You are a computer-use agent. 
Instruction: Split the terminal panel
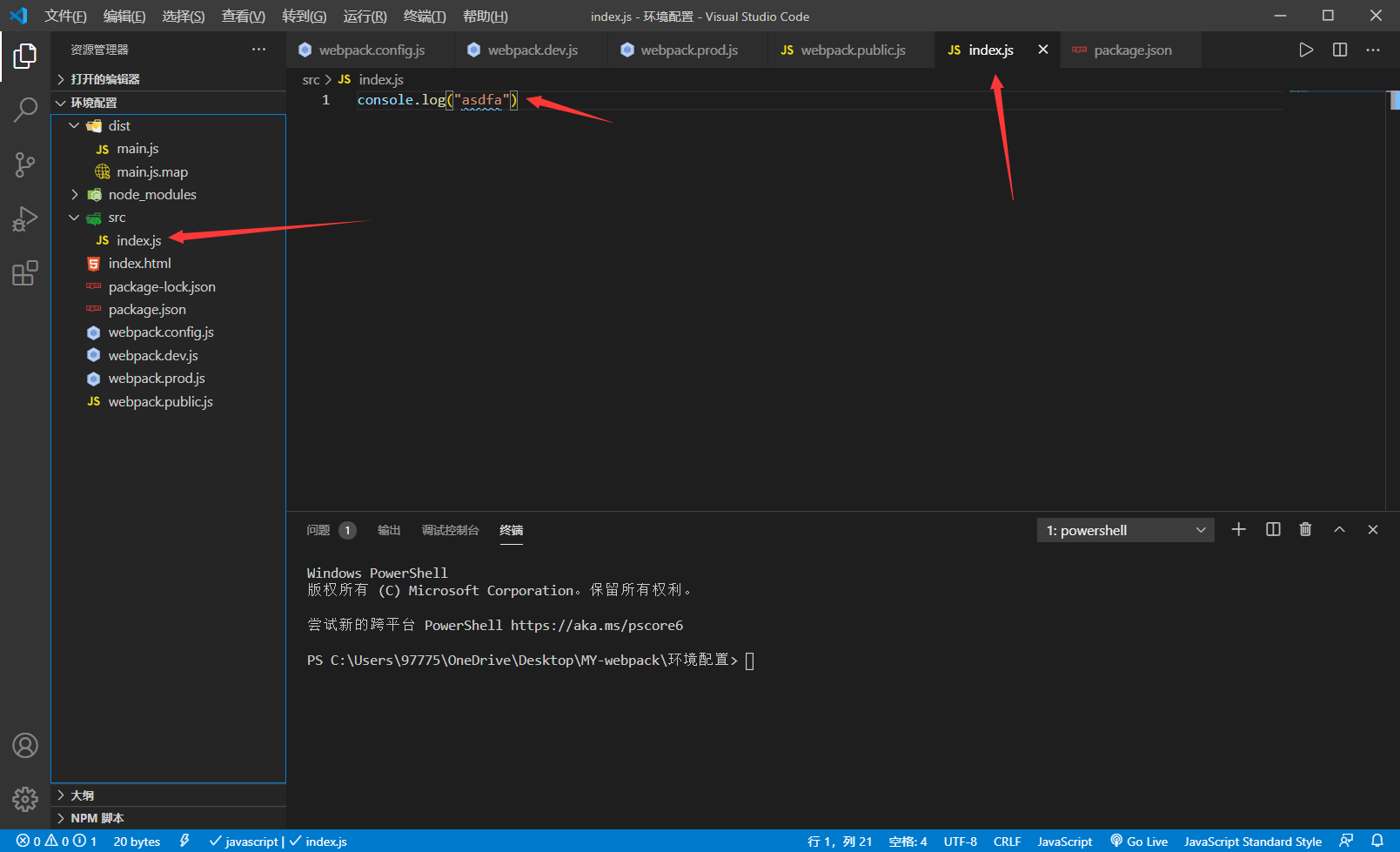pos(1273,529)
